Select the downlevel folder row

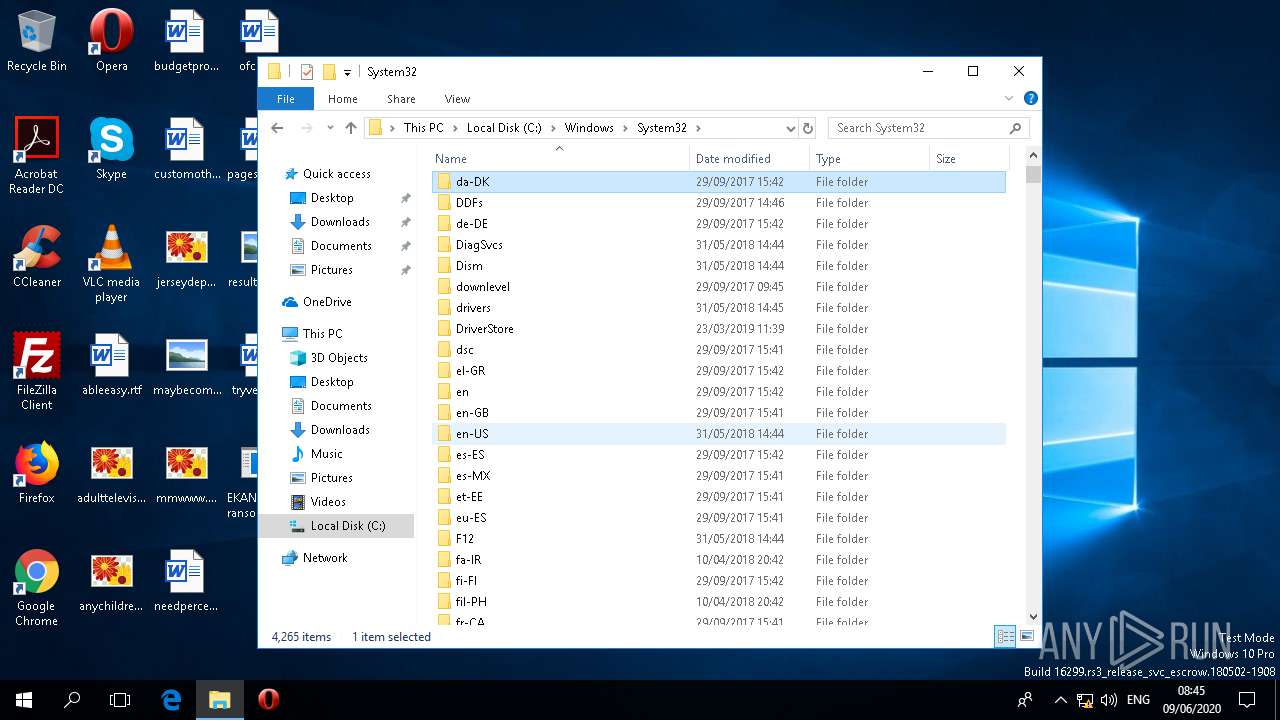click(719, 287)
